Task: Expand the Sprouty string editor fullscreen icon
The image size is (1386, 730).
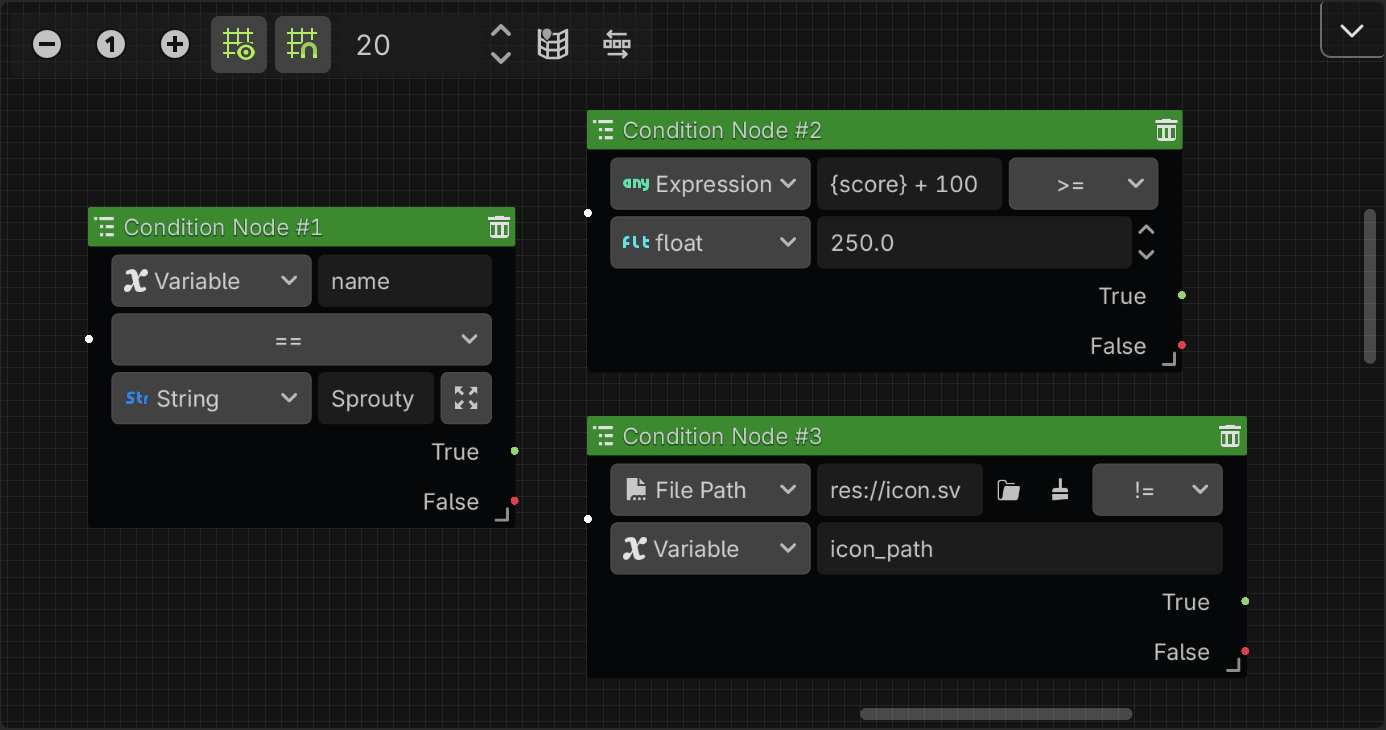Action: (466, 398)
